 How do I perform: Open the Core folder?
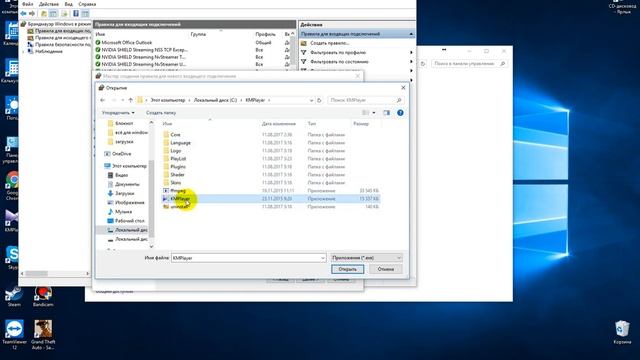pyautogui.click(x=175, y=135)
